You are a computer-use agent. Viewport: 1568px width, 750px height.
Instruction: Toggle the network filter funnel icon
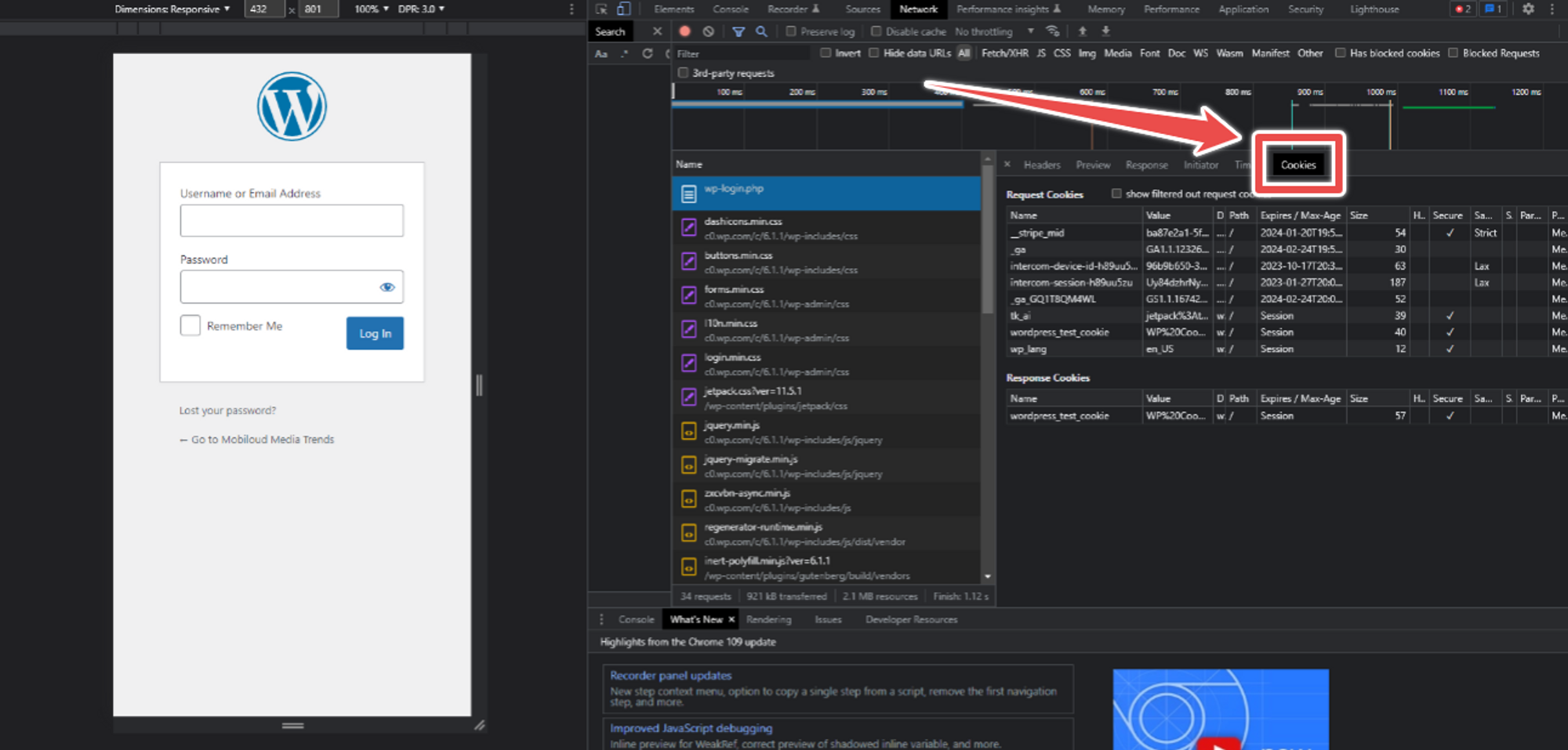click(739, 31)
